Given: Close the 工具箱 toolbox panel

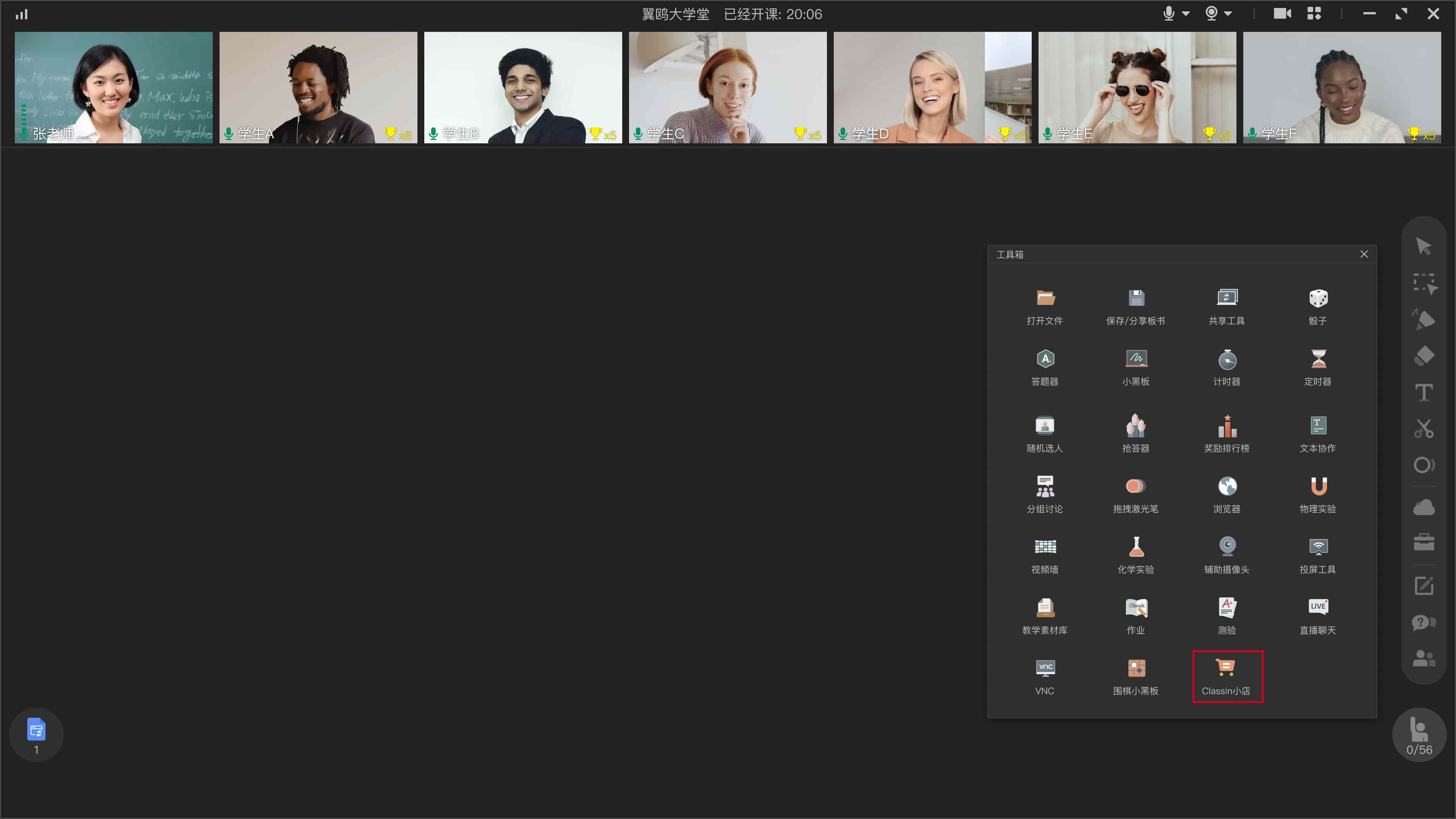Looking at the screenshot, I should point(1364,254).
